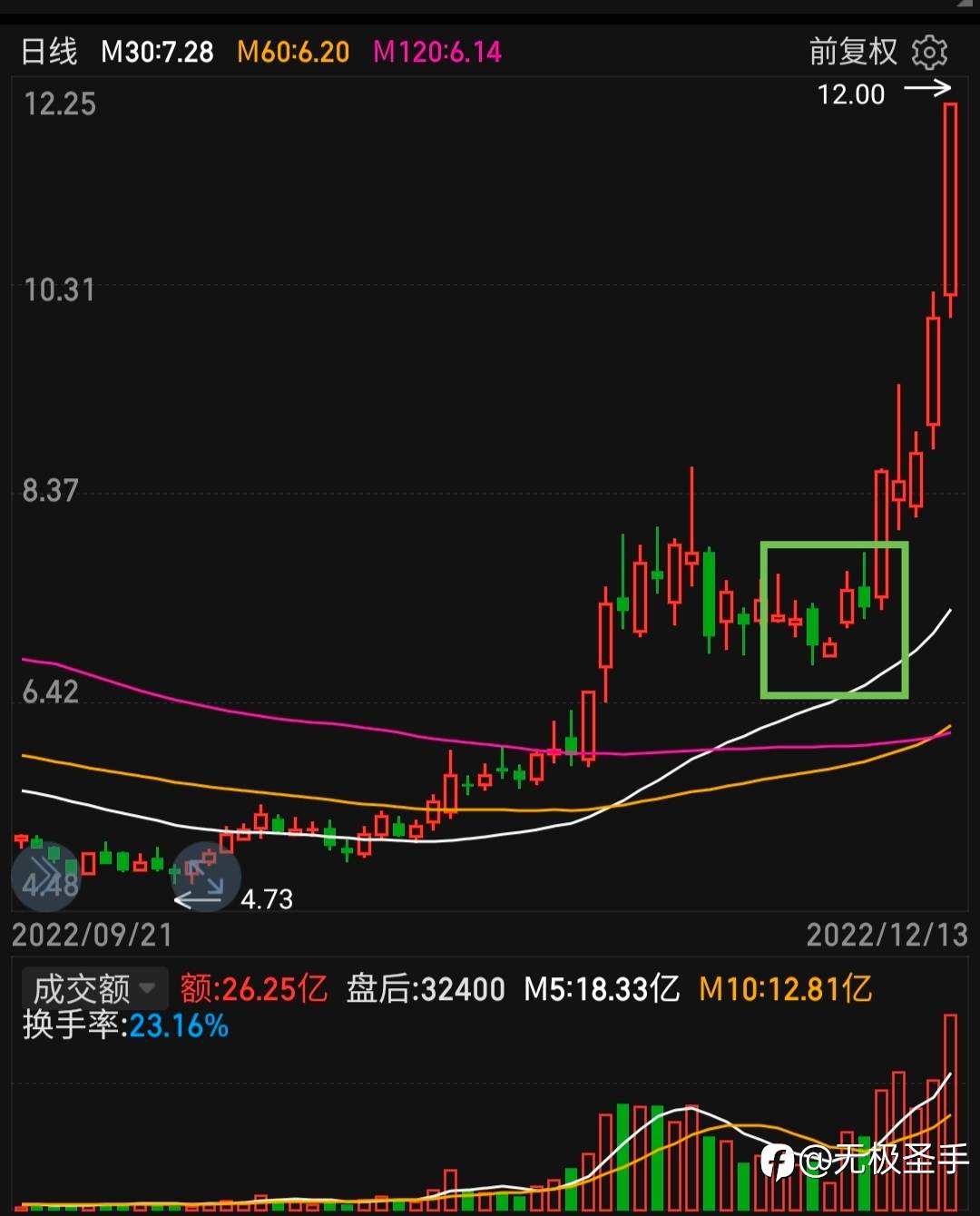Tap the M5:18.33亿 volume average

click(602, 988)
